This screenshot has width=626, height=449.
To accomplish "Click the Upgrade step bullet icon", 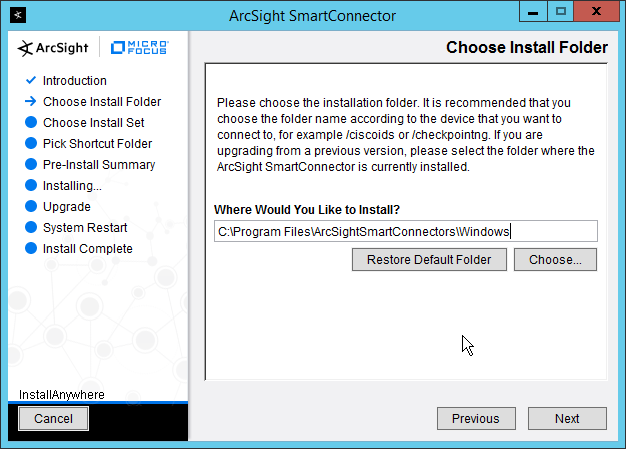I will click(x=29, y=207).
